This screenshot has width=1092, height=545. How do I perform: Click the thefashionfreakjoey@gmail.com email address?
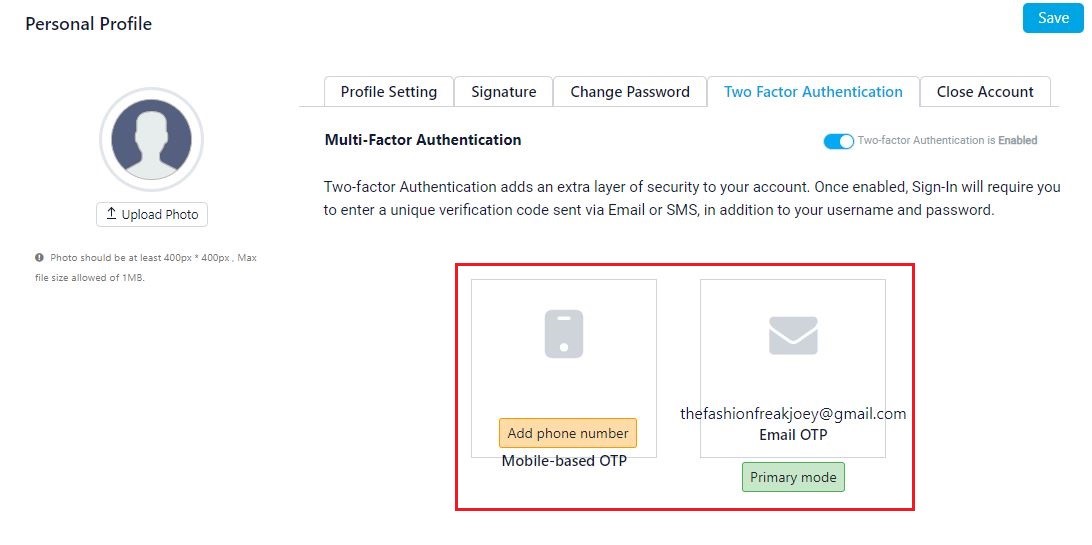793,414
